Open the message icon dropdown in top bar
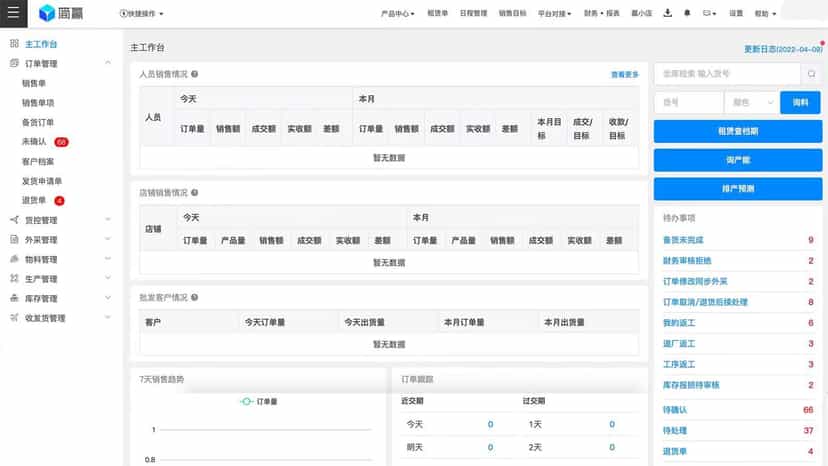This screenshot has width=828, height=466. pos(709,13)
